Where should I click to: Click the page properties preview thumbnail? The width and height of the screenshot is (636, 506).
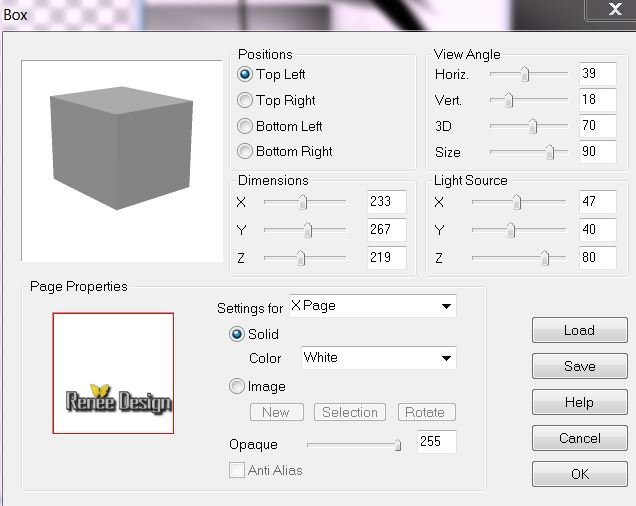113,373
